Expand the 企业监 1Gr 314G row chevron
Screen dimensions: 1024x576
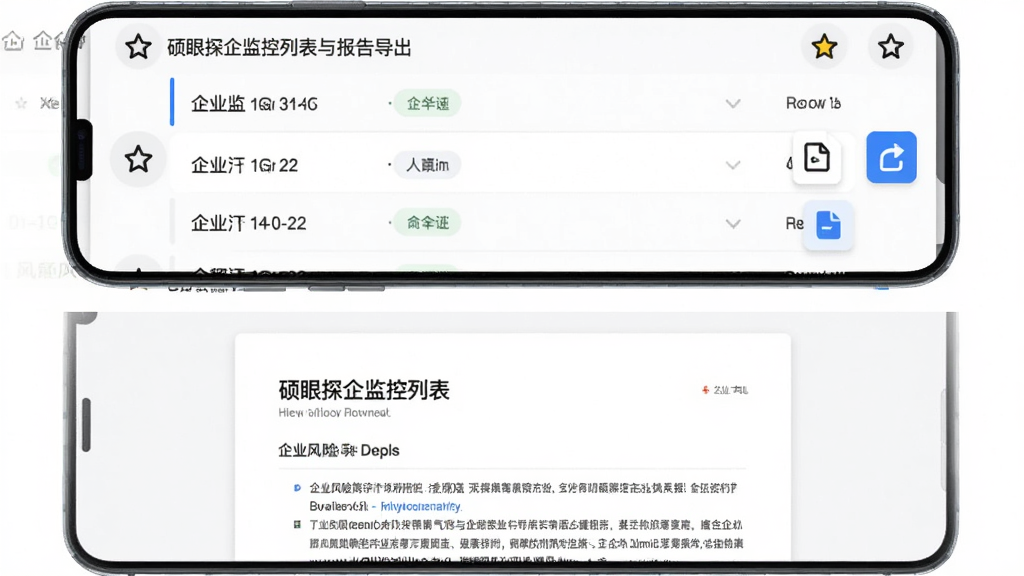click(x=733, y=103)
